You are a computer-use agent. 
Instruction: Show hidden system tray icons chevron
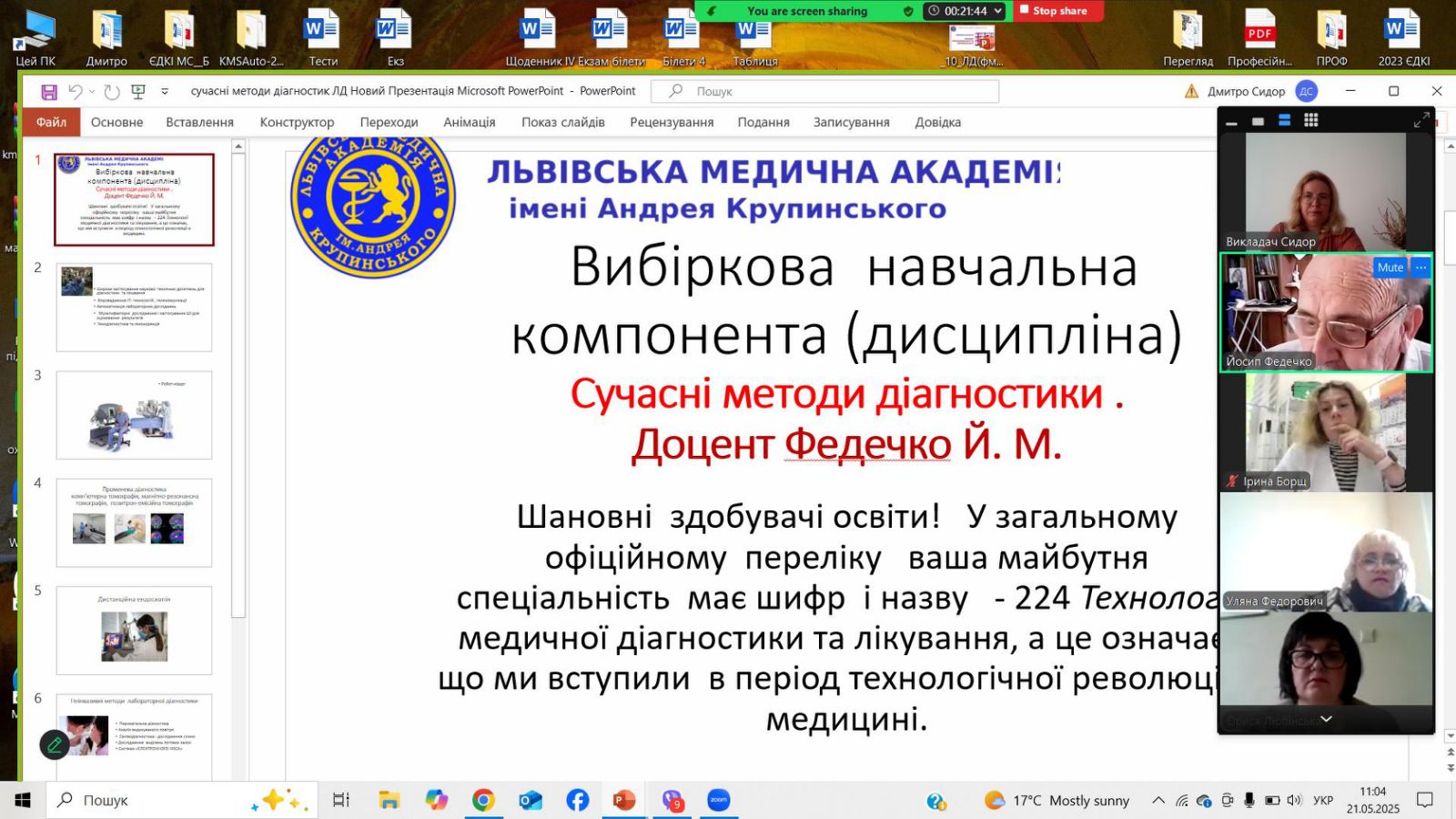(x=1158, y=800)
